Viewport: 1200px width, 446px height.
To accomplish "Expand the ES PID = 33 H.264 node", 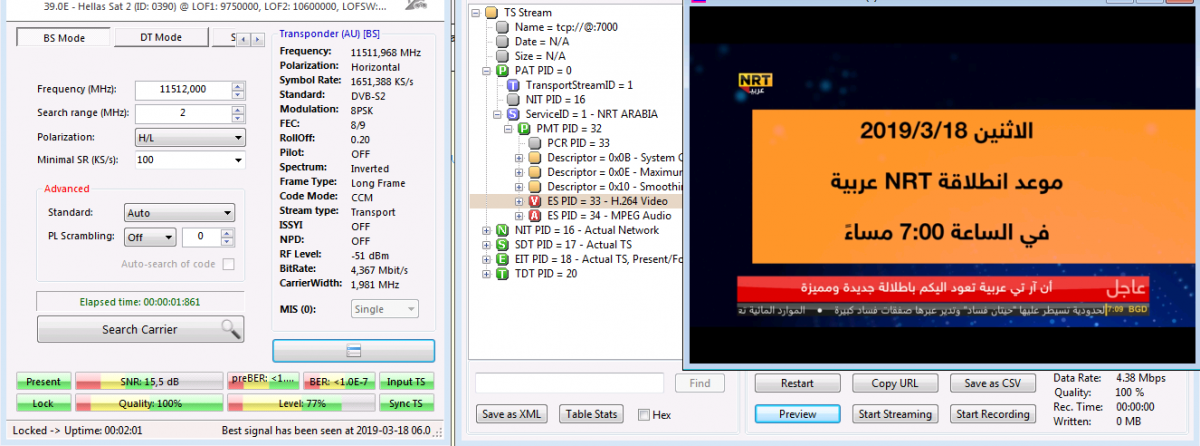I will [x=518, y=201].
